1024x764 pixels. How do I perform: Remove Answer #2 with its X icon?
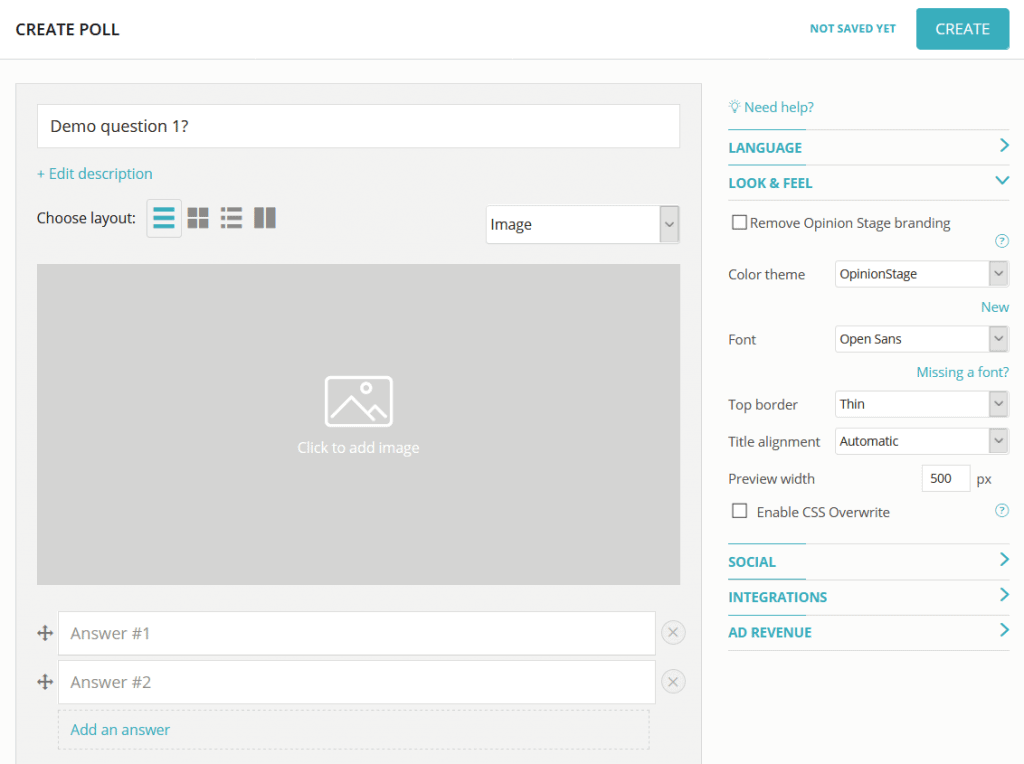pos(673,682)
